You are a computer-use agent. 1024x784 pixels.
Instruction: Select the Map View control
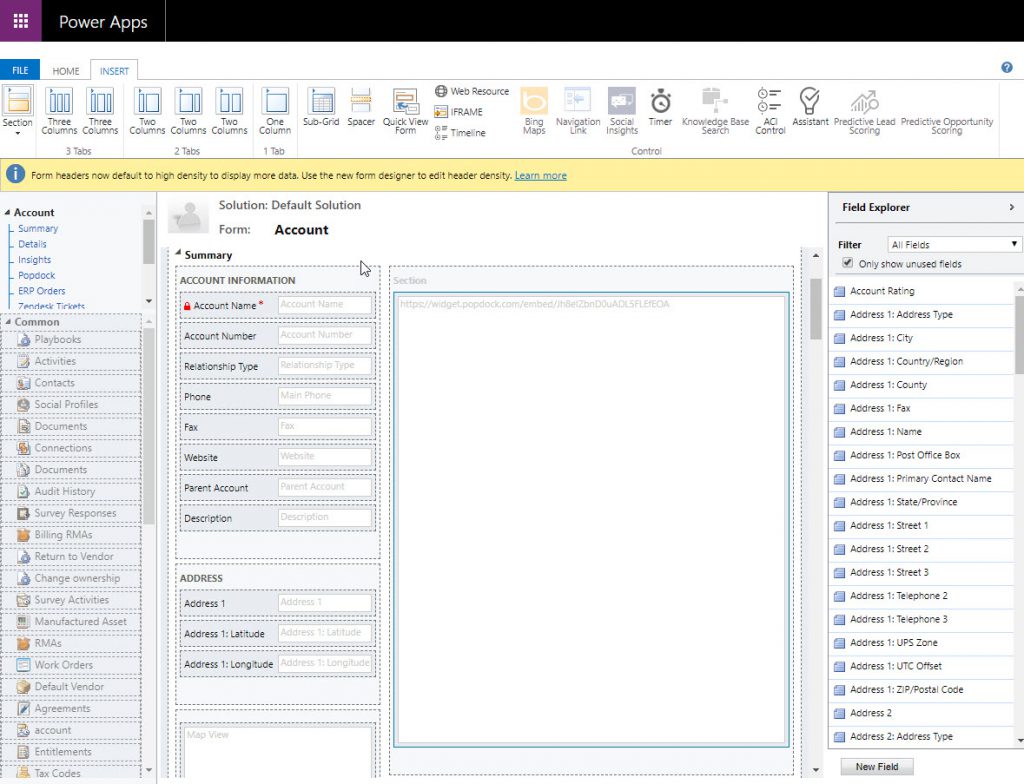coord(279,750)
